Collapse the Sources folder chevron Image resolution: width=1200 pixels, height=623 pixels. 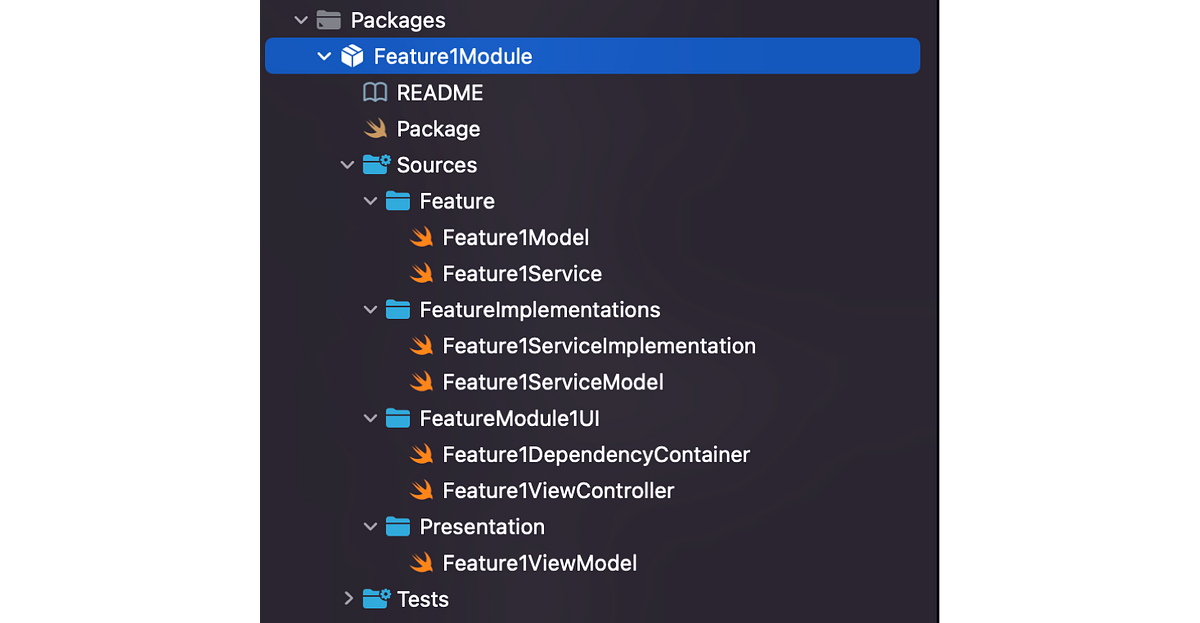[x=347, y=165]
